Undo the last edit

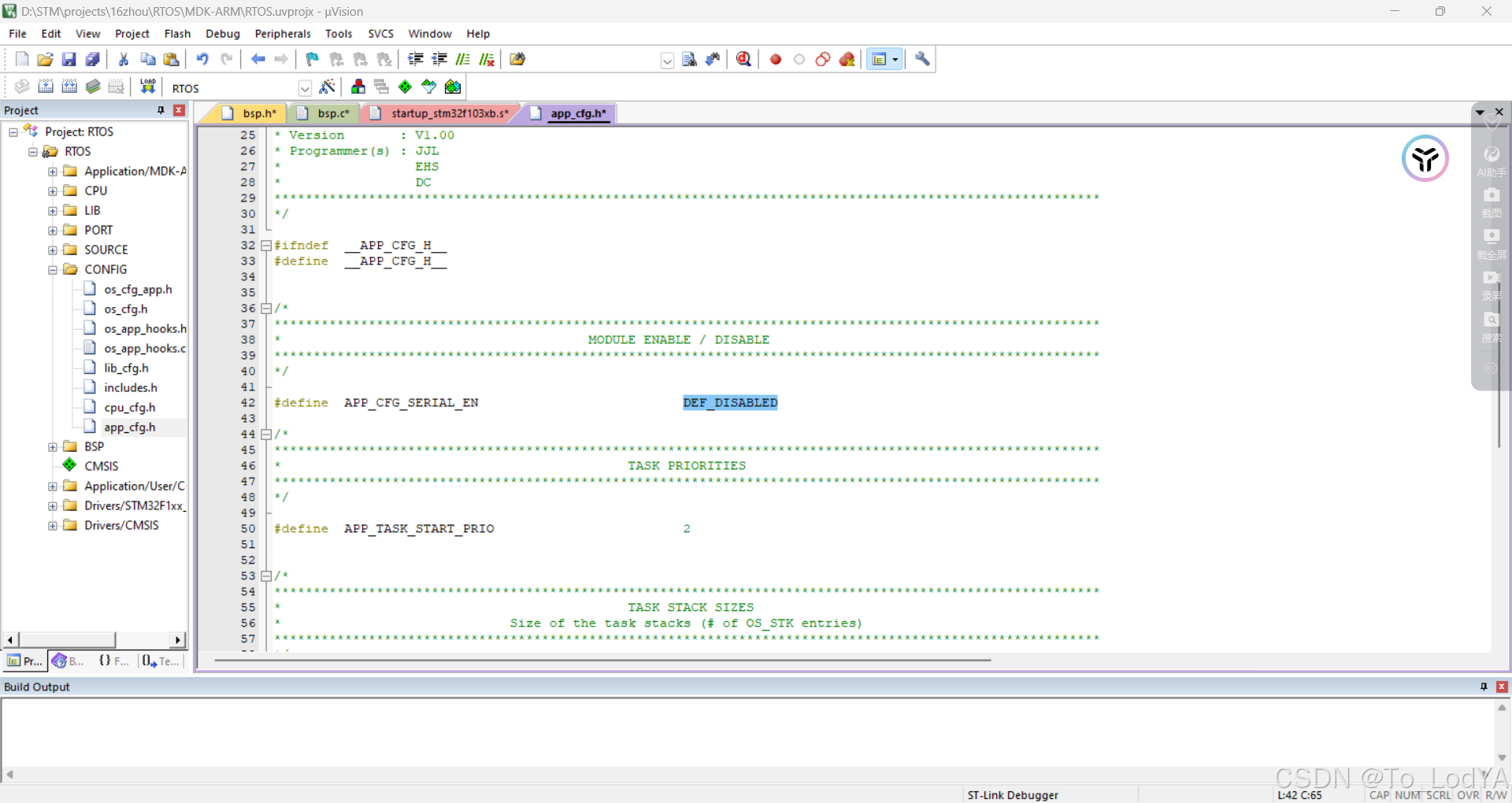[x=202, y=59]
